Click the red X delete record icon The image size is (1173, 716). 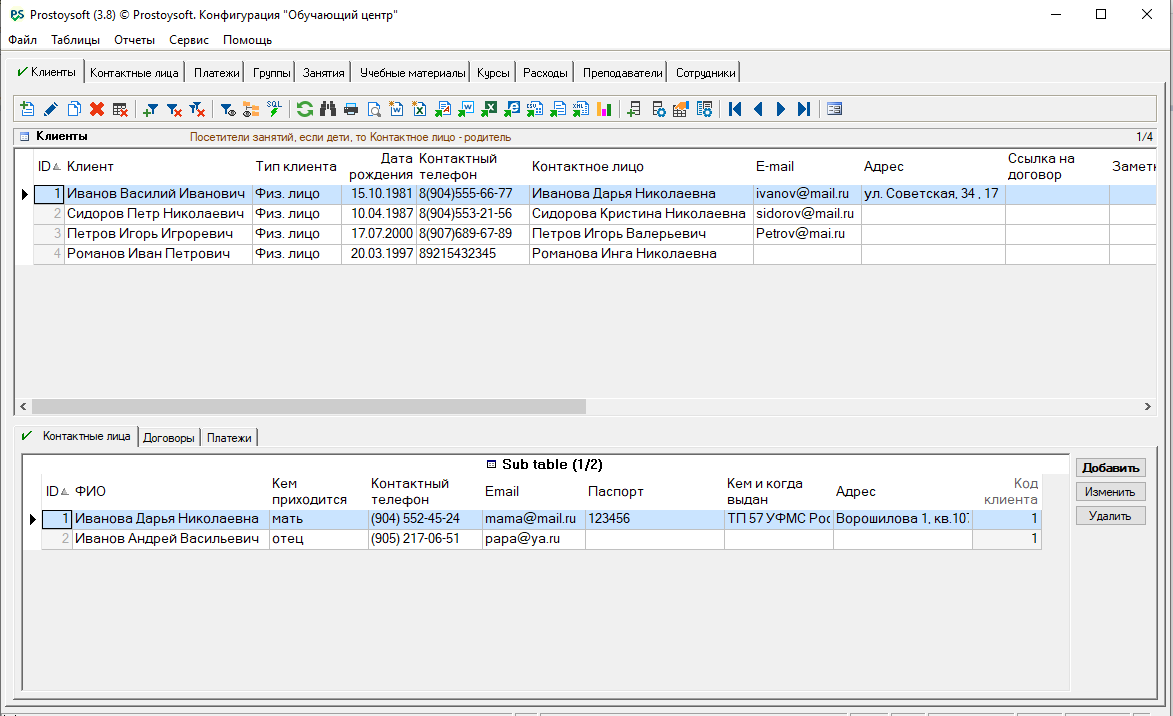point(97,109)
